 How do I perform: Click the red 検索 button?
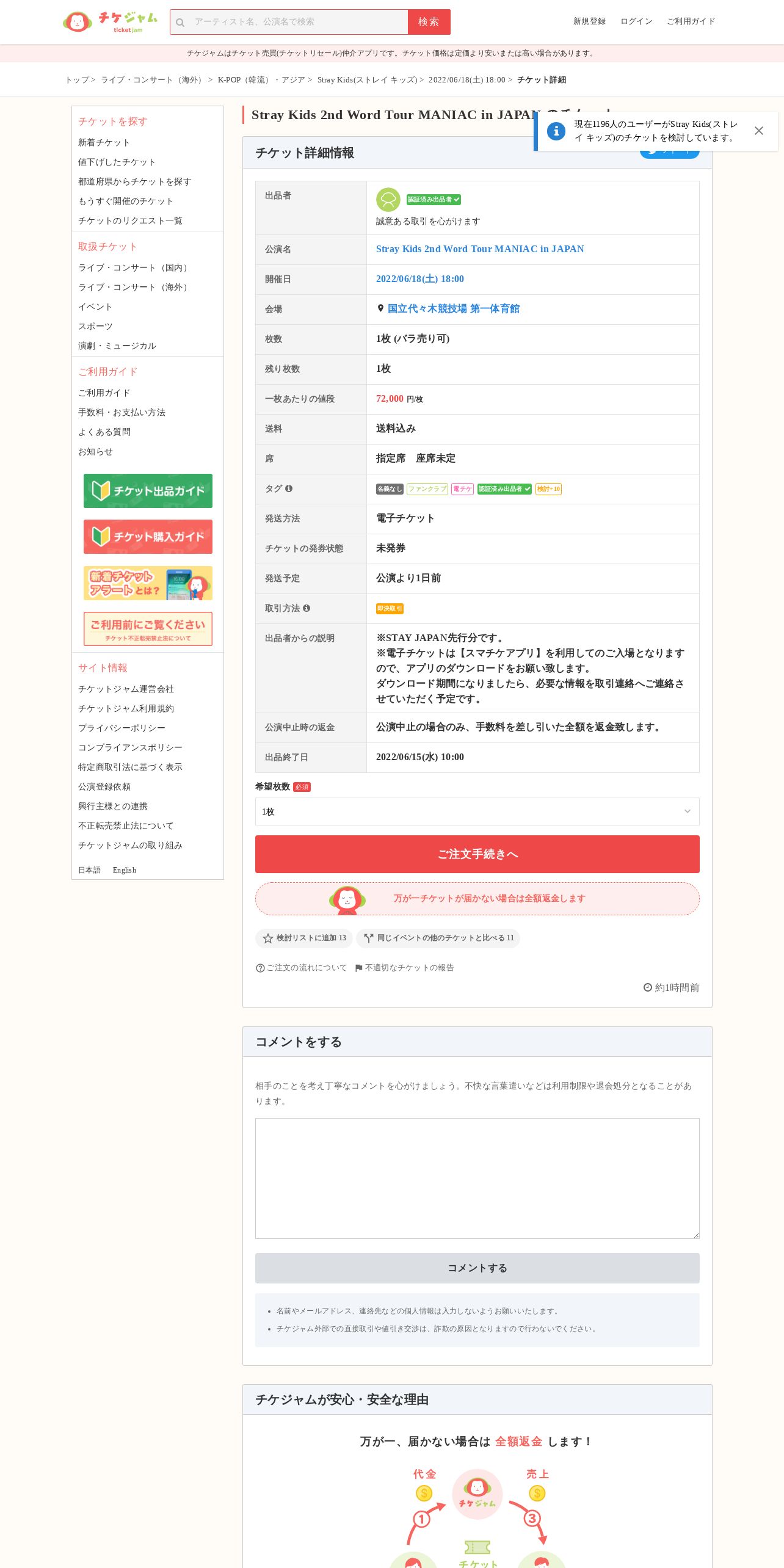[x=429, y=22]
